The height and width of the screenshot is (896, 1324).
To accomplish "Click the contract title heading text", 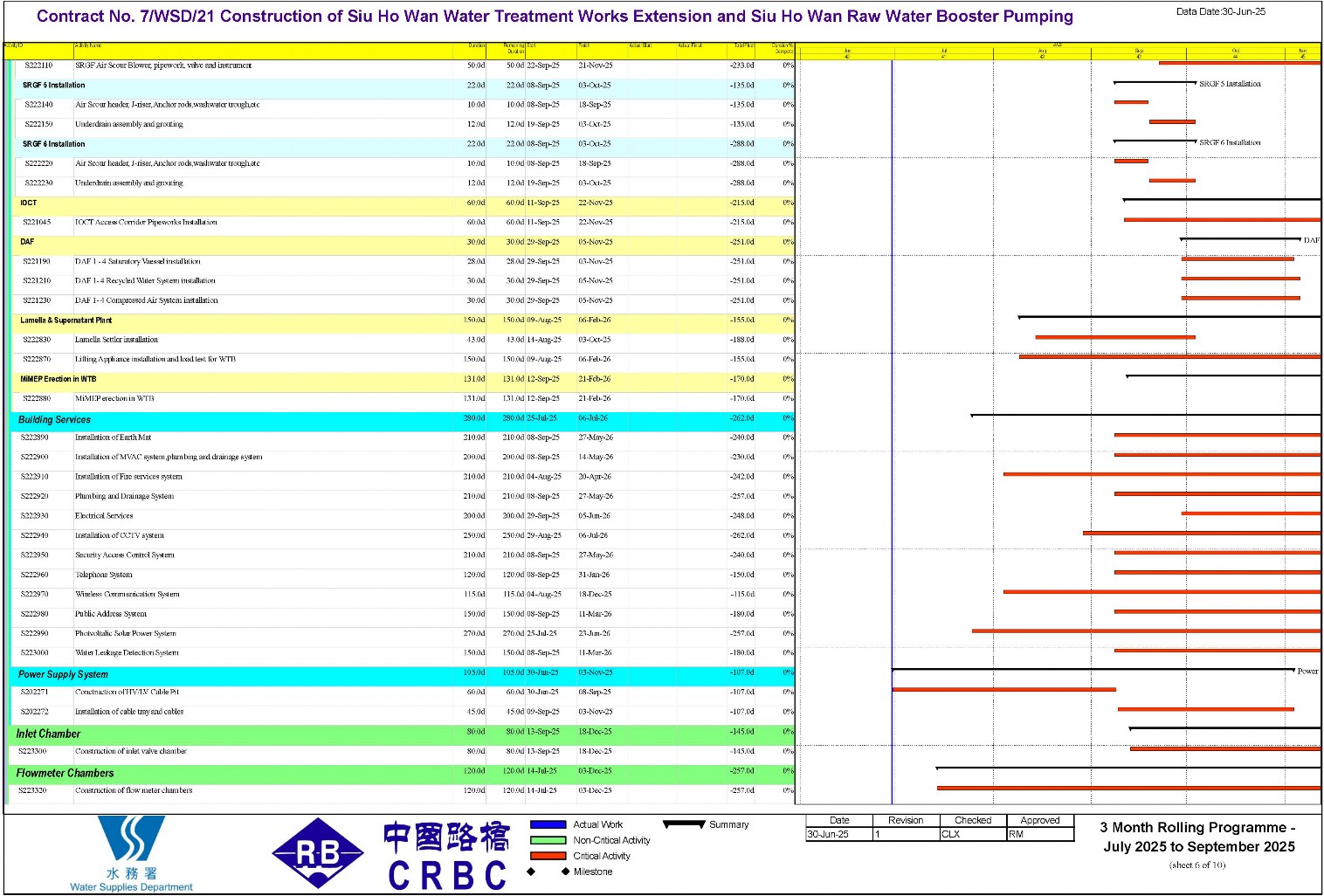I will click(x=555, y=17).
